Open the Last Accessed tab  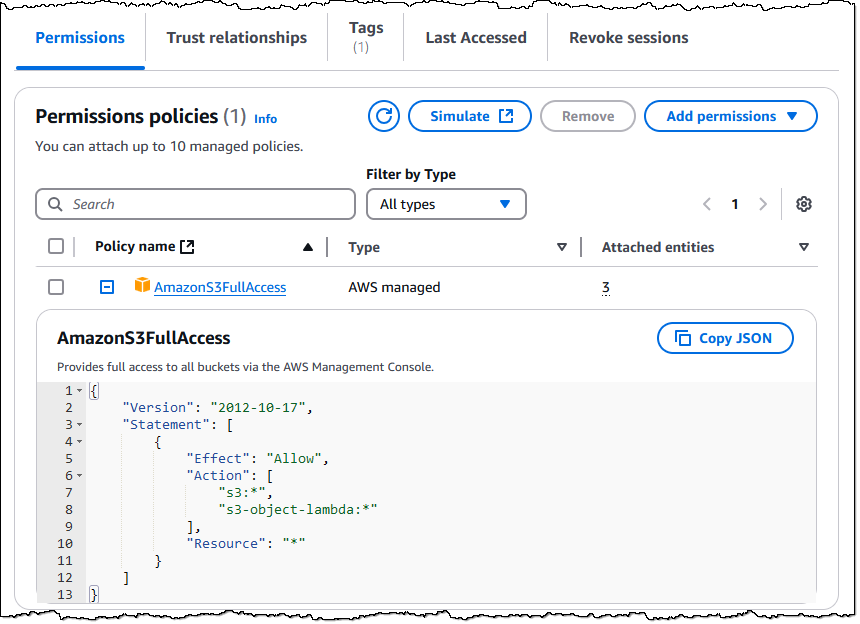(x=476, y=38)
